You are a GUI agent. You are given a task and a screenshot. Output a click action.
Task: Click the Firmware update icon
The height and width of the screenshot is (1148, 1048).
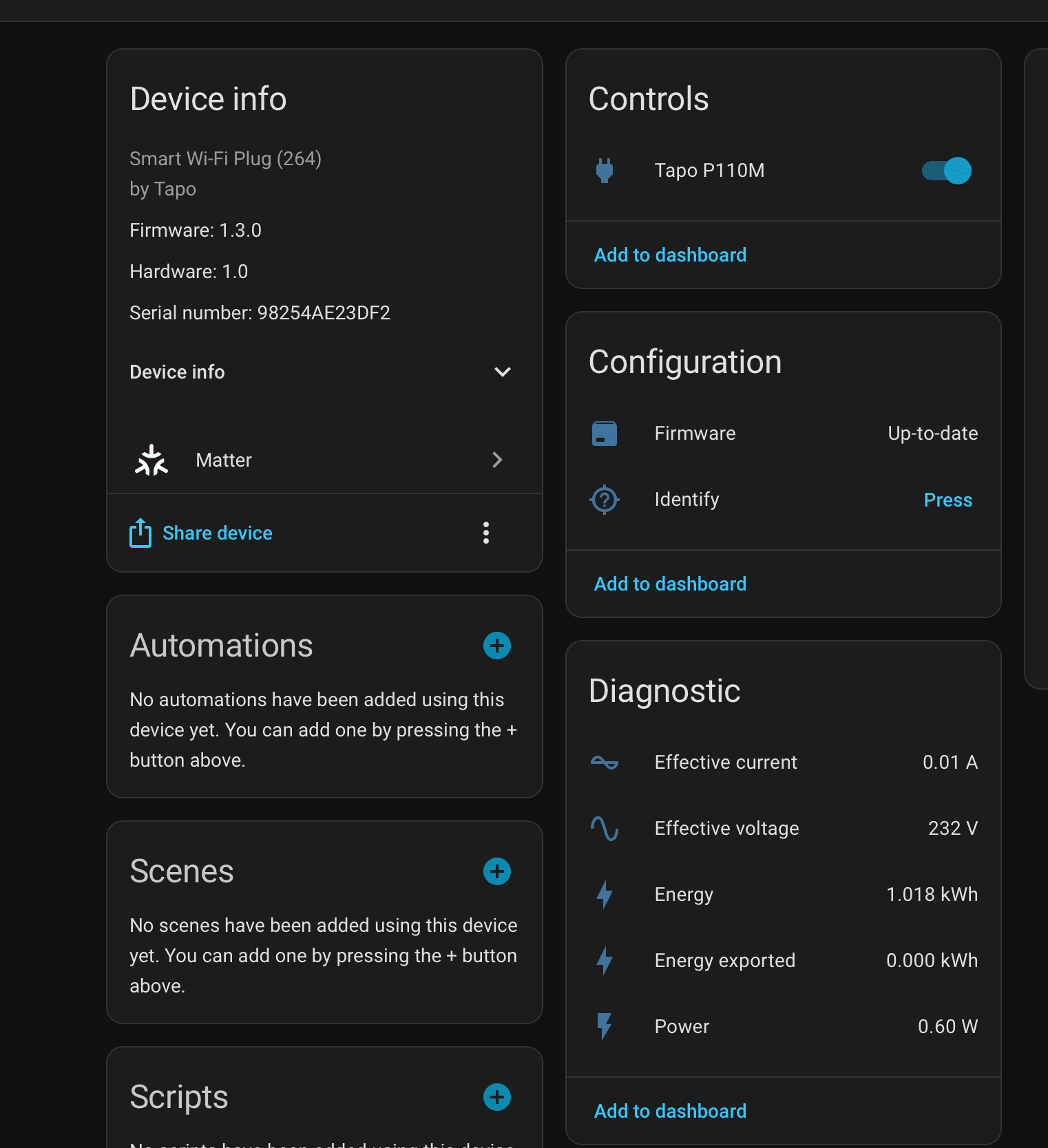pos(605,434)
